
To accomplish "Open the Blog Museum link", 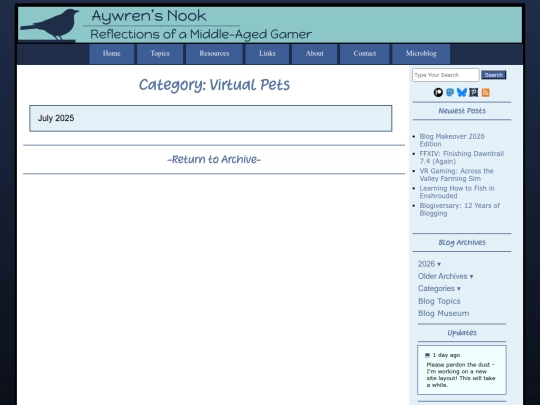I will pos(444,313).
